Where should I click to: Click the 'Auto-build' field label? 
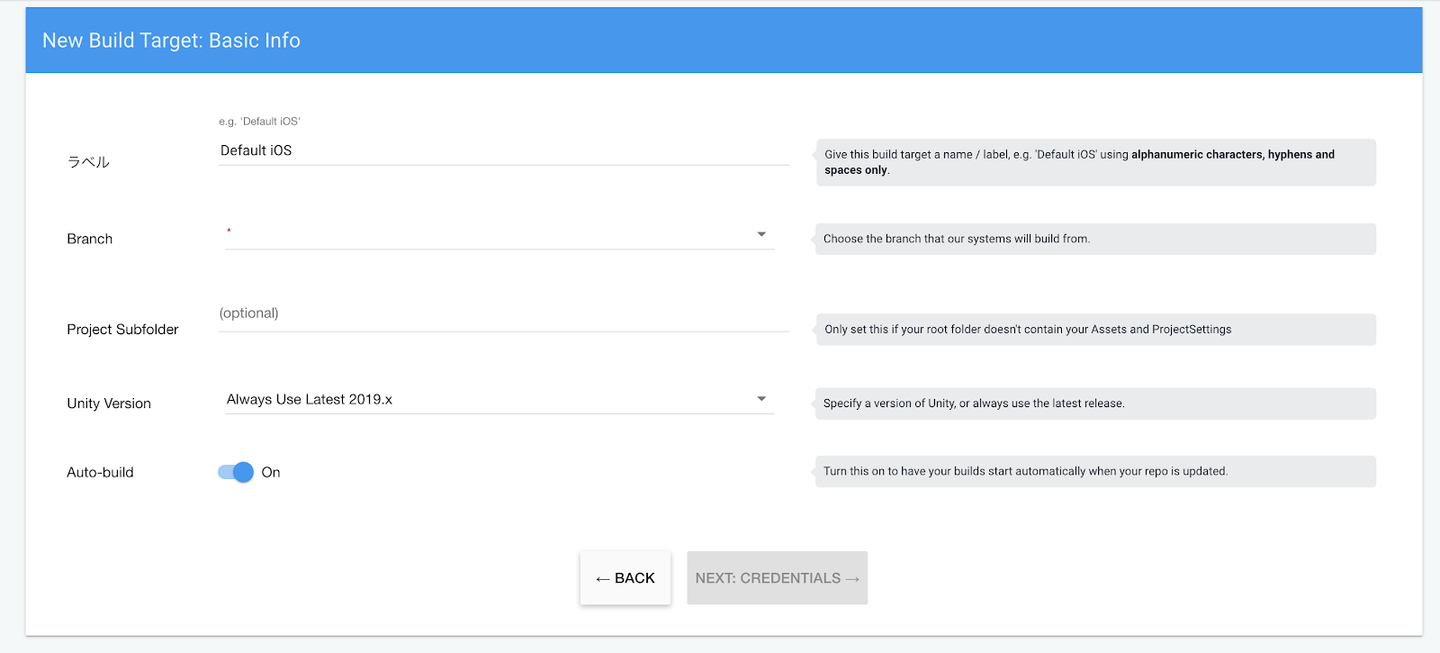point(100,472)
